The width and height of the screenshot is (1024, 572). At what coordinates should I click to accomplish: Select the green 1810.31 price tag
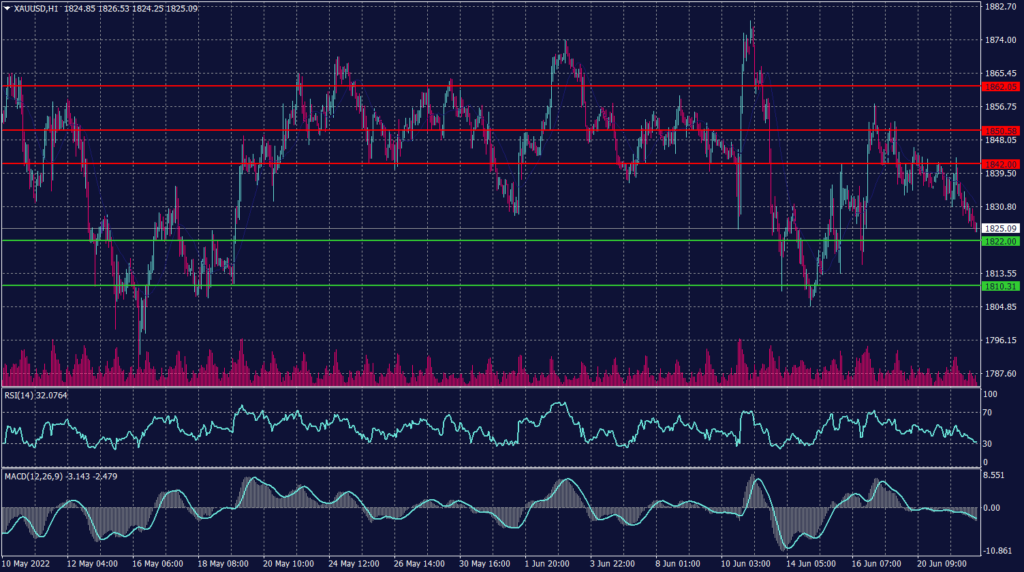(1000, 286)
